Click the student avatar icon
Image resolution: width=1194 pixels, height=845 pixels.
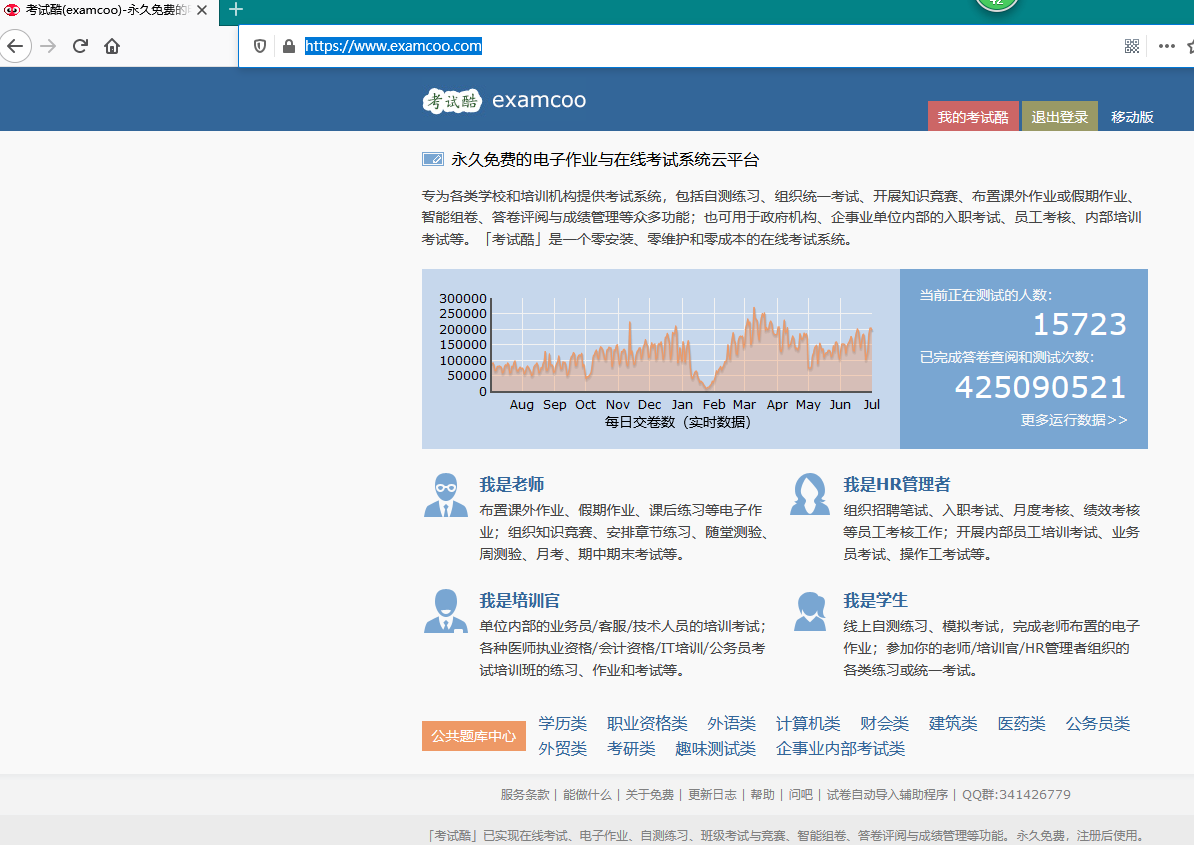tap(810, 611)
